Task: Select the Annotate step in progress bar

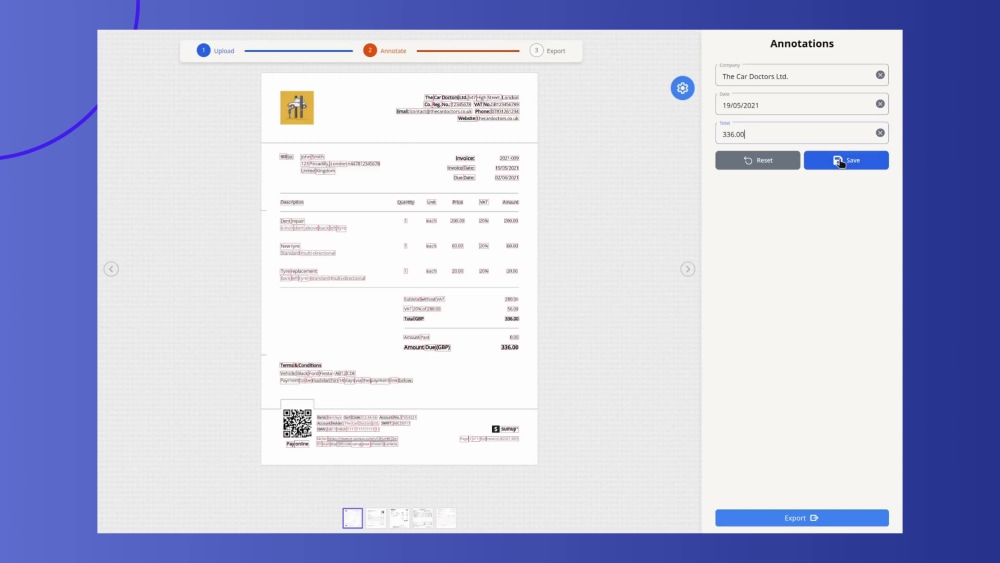Action: pos(385,50)
